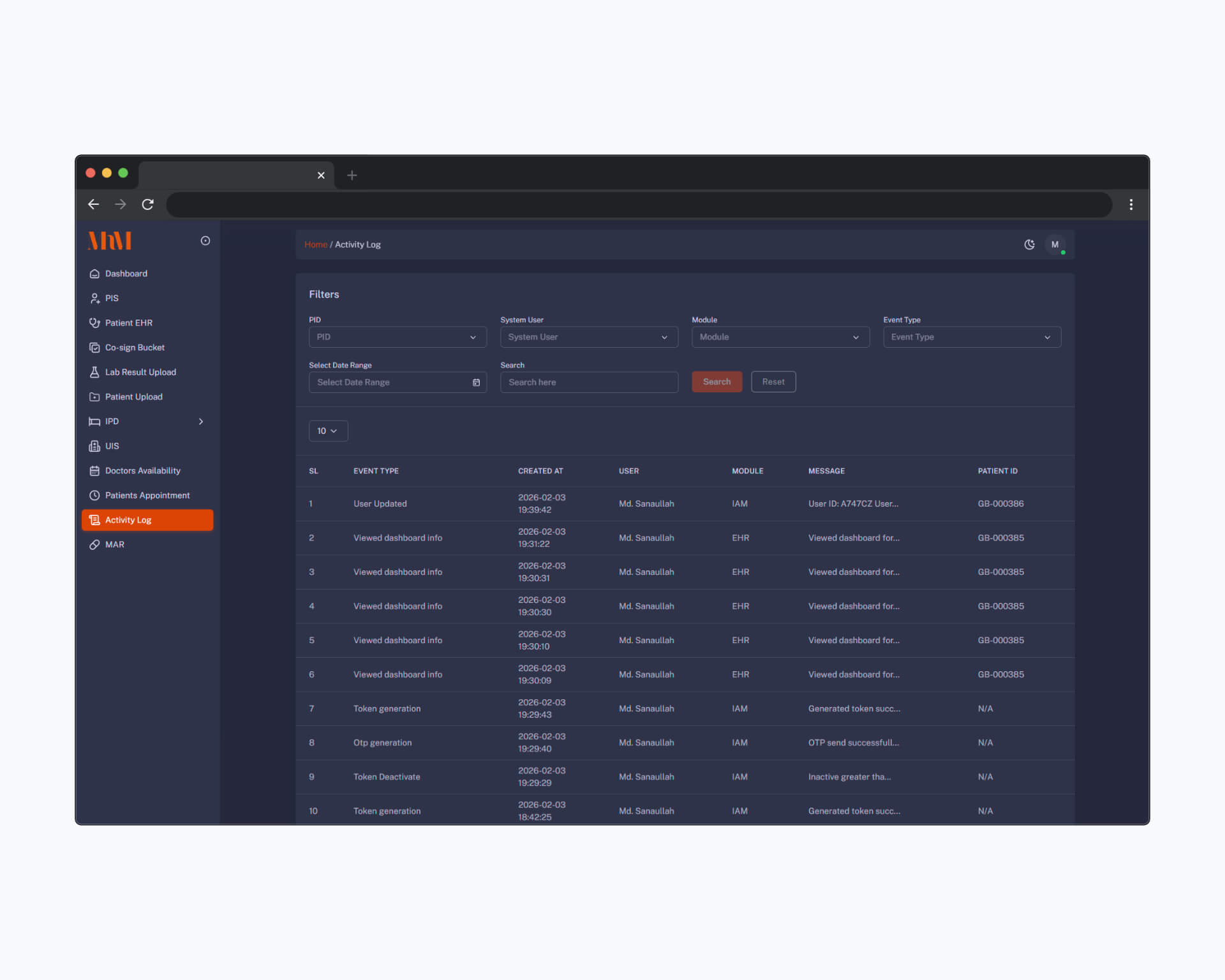Open Co-sign Bucket in sidebar
1225x980 pixels.
pyautogui.click(x=134, y=348)
